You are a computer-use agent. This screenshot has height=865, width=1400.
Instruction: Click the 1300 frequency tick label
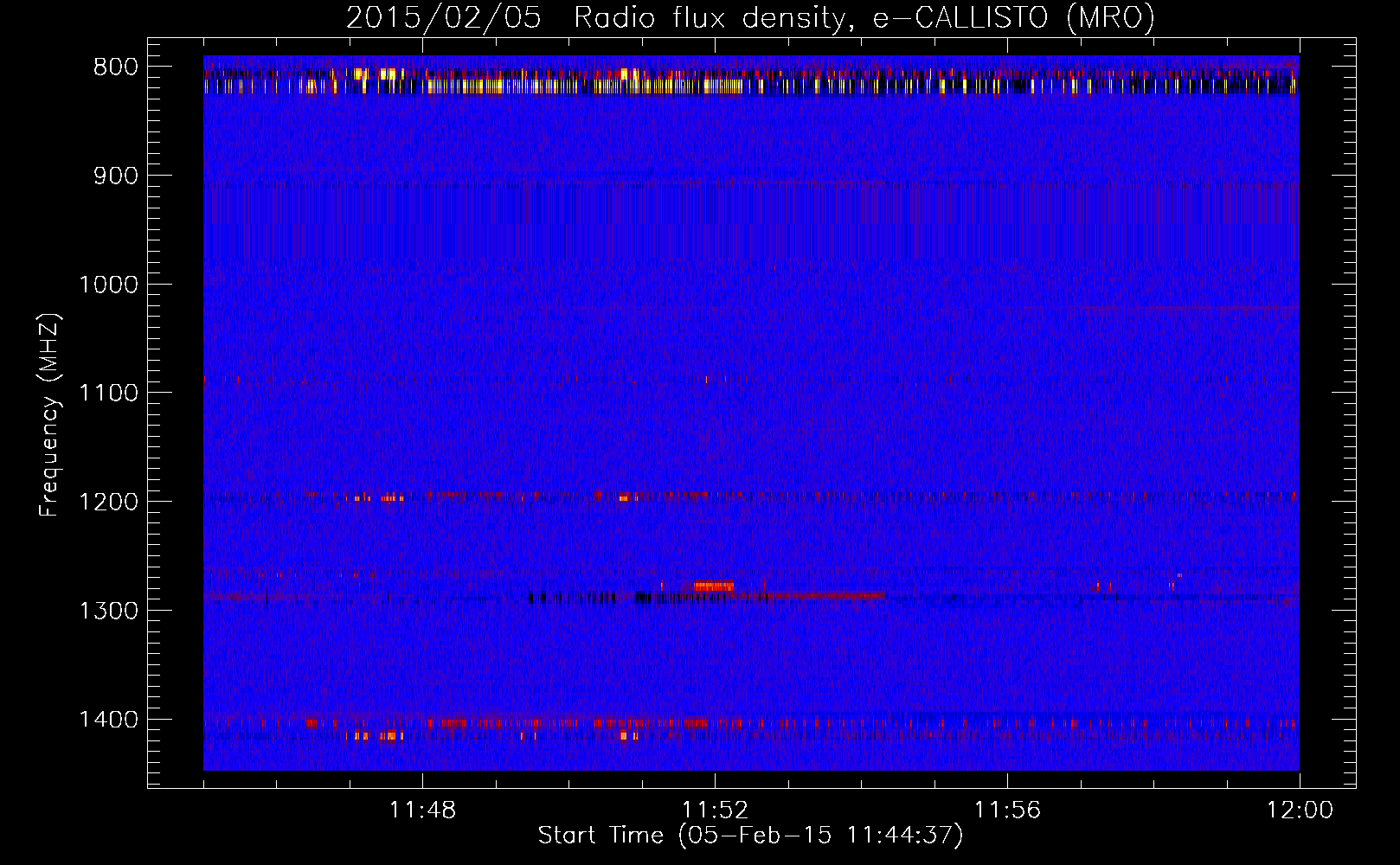108,611
